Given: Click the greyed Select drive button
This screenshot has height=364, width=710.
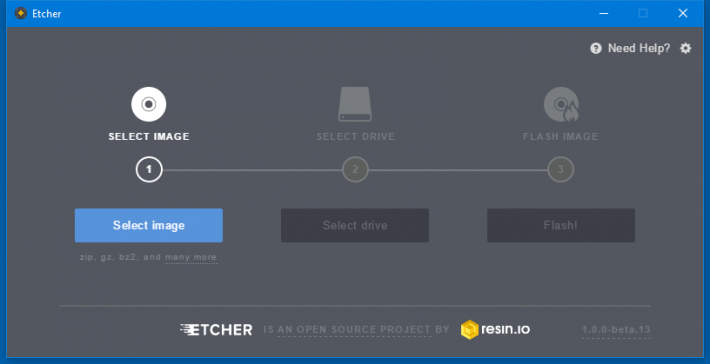Looking at the screenshot, I should tap(355, 225).
